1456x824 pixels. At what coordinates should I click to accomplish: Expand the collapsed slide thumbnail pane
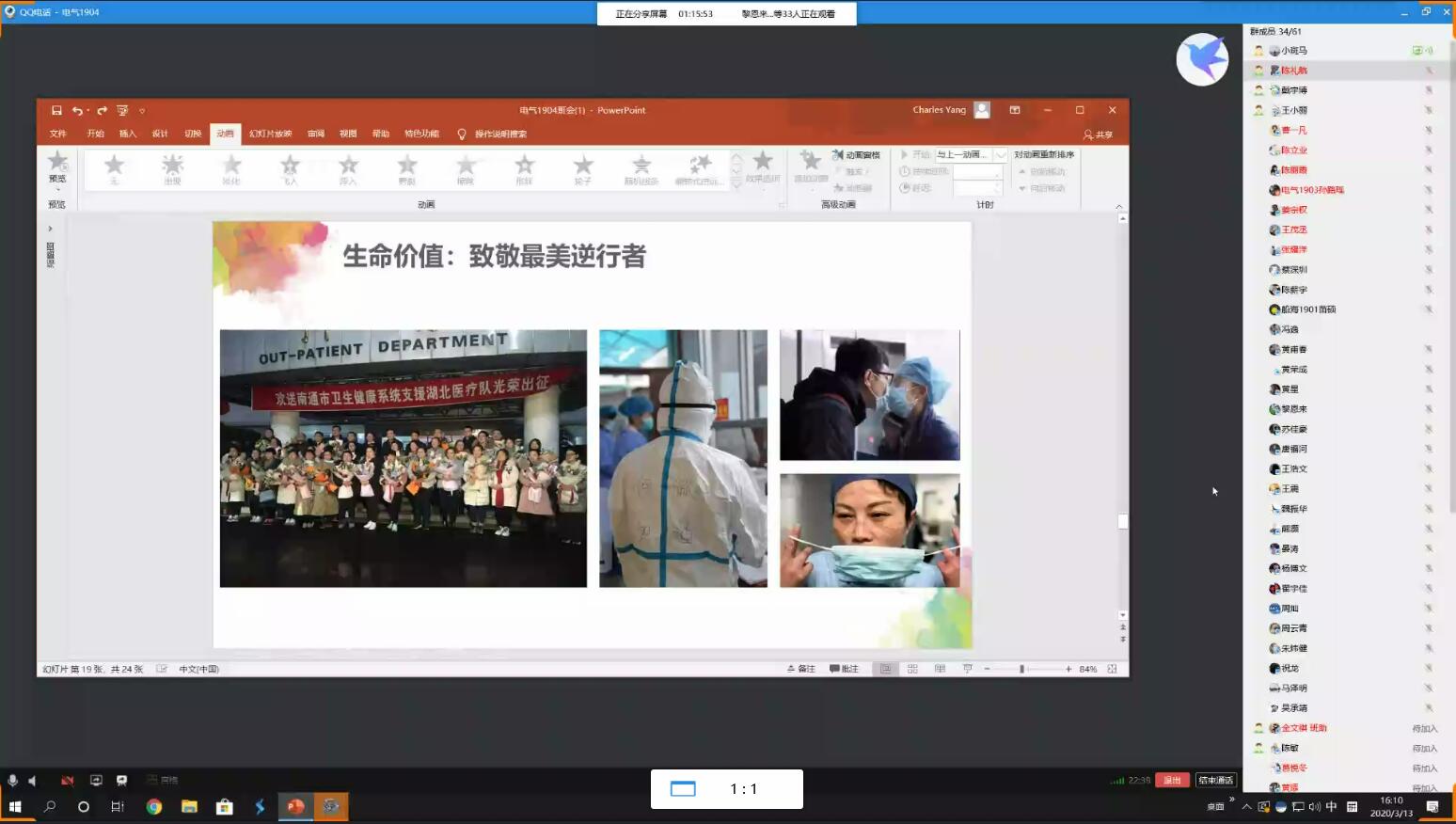[x=50, y=229]
